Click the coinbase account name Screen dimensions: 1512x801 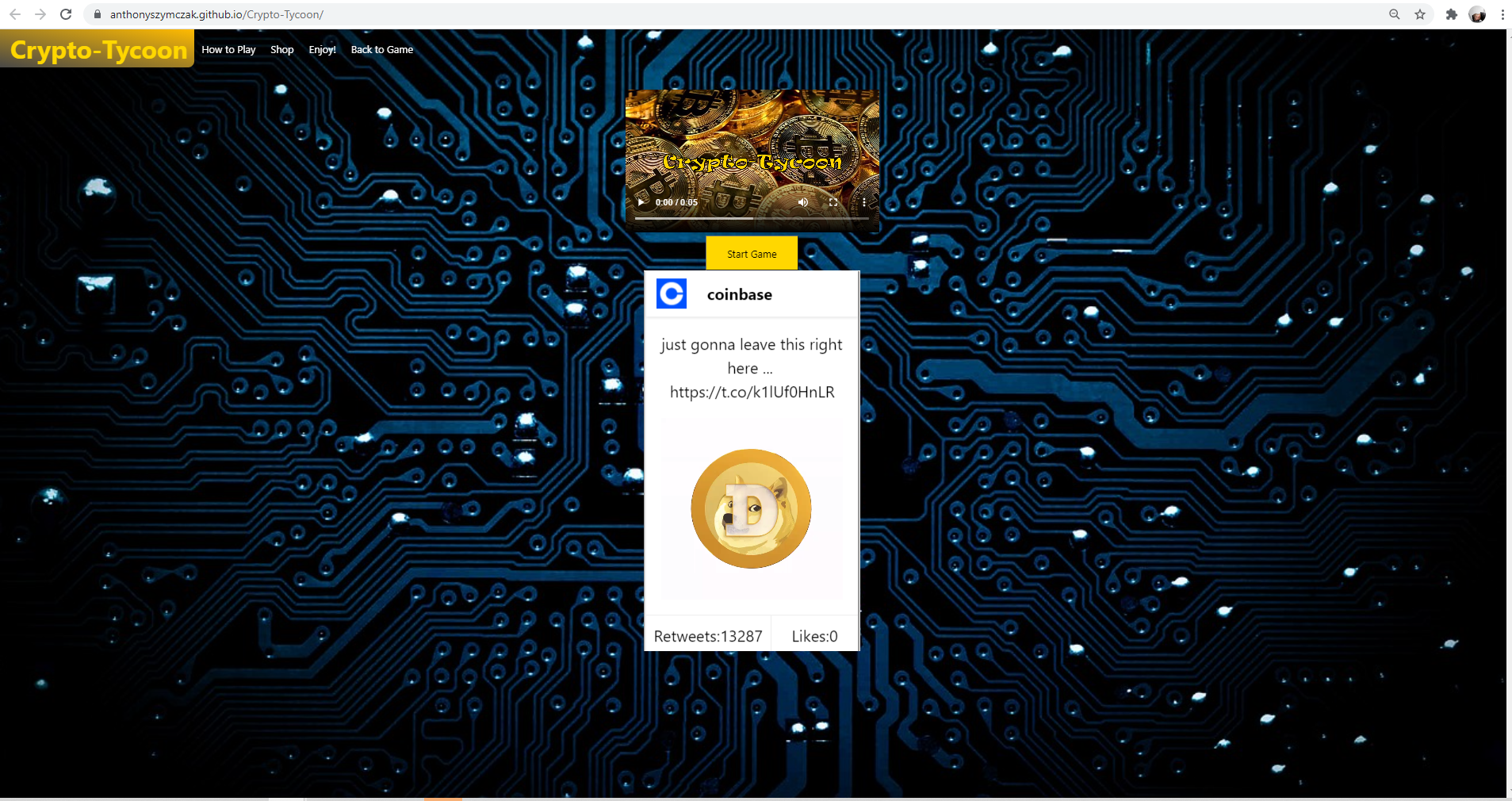(x=739, y=294)
